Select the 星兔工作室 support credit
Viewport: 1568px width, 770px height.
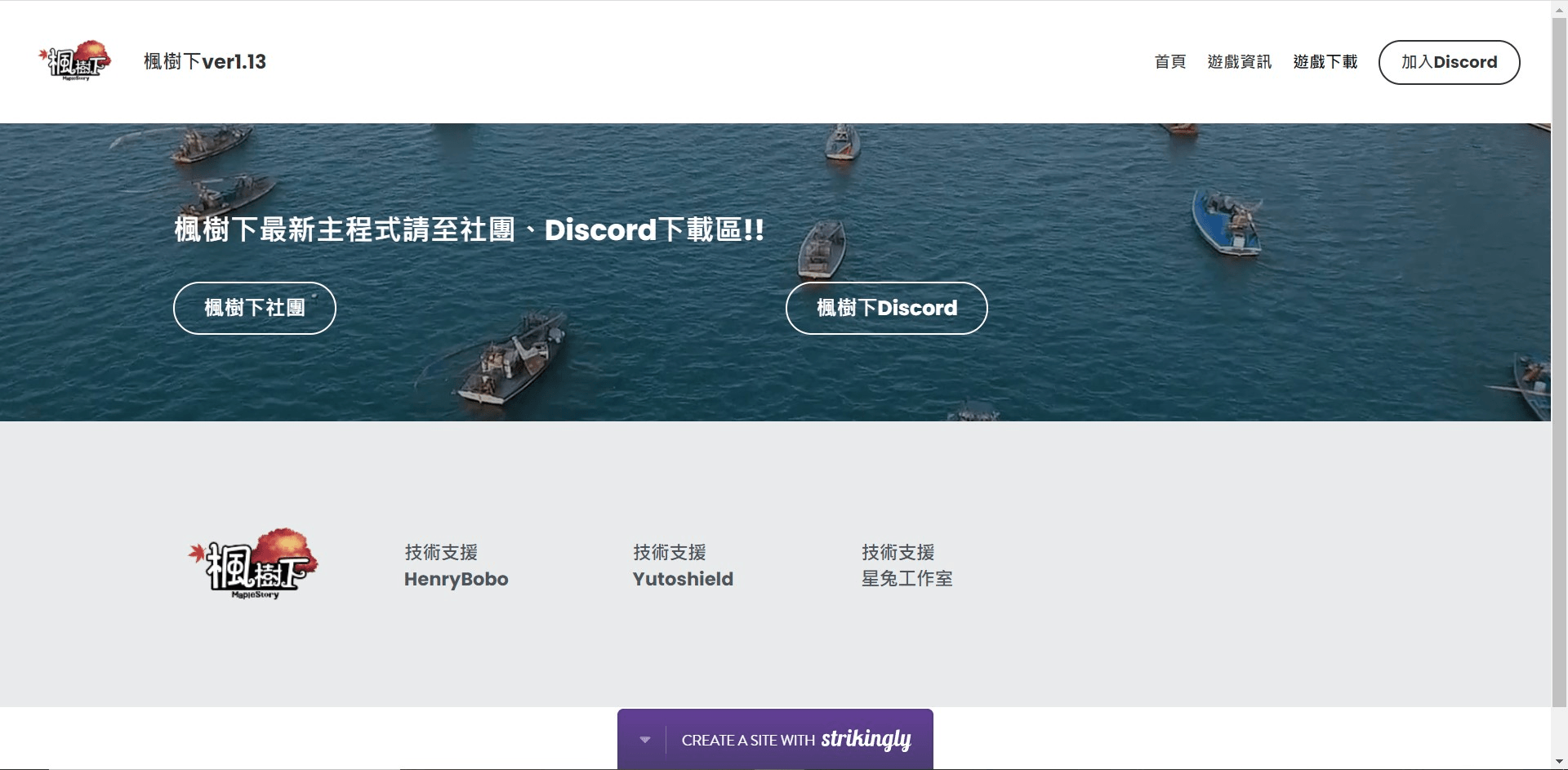[907, 579]
